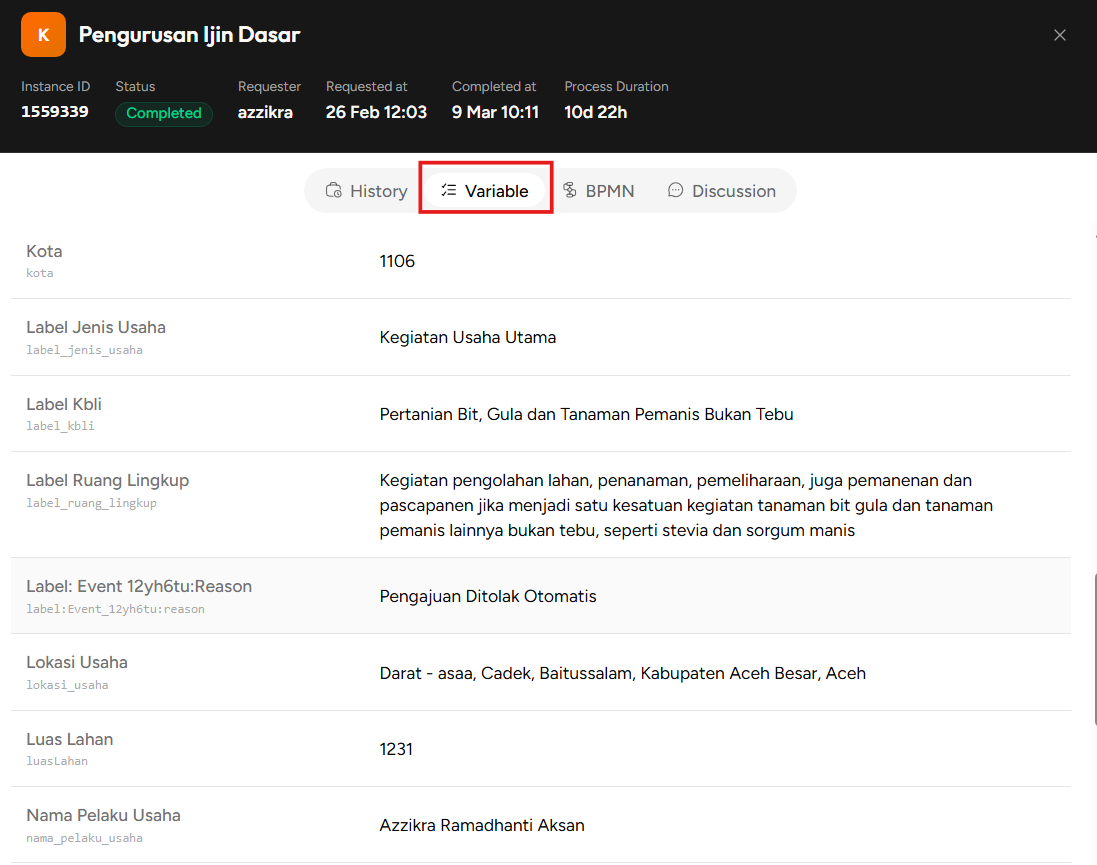Open the Discussion tab

point(721,190)
